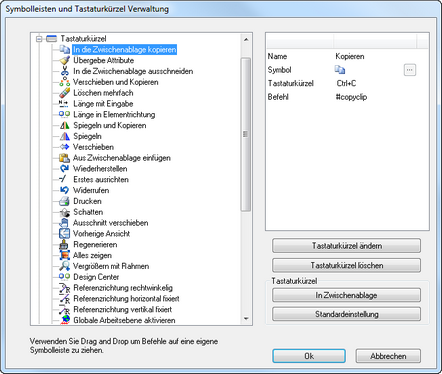442x374 pixels.
Task: Select 'Design Center' entry text
Action: pyautogui.click(x=96, y=277)
